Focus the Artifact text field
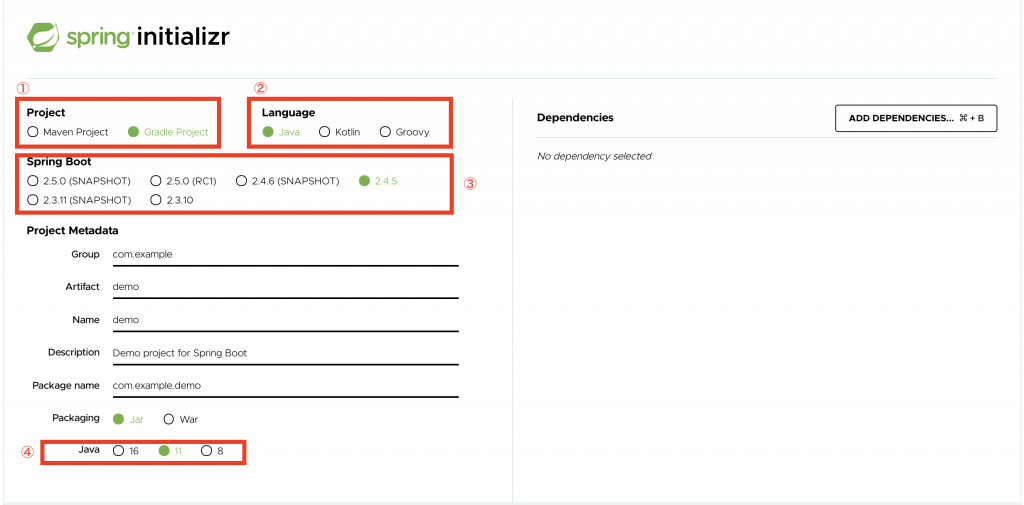The height and width of the screenshot is (505, 1024). (x=285, y=287)
